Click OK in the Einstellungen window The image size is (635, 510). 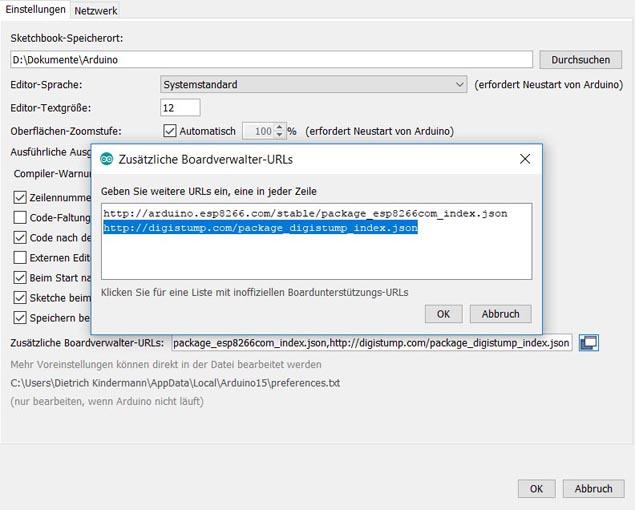pos(537,489)
